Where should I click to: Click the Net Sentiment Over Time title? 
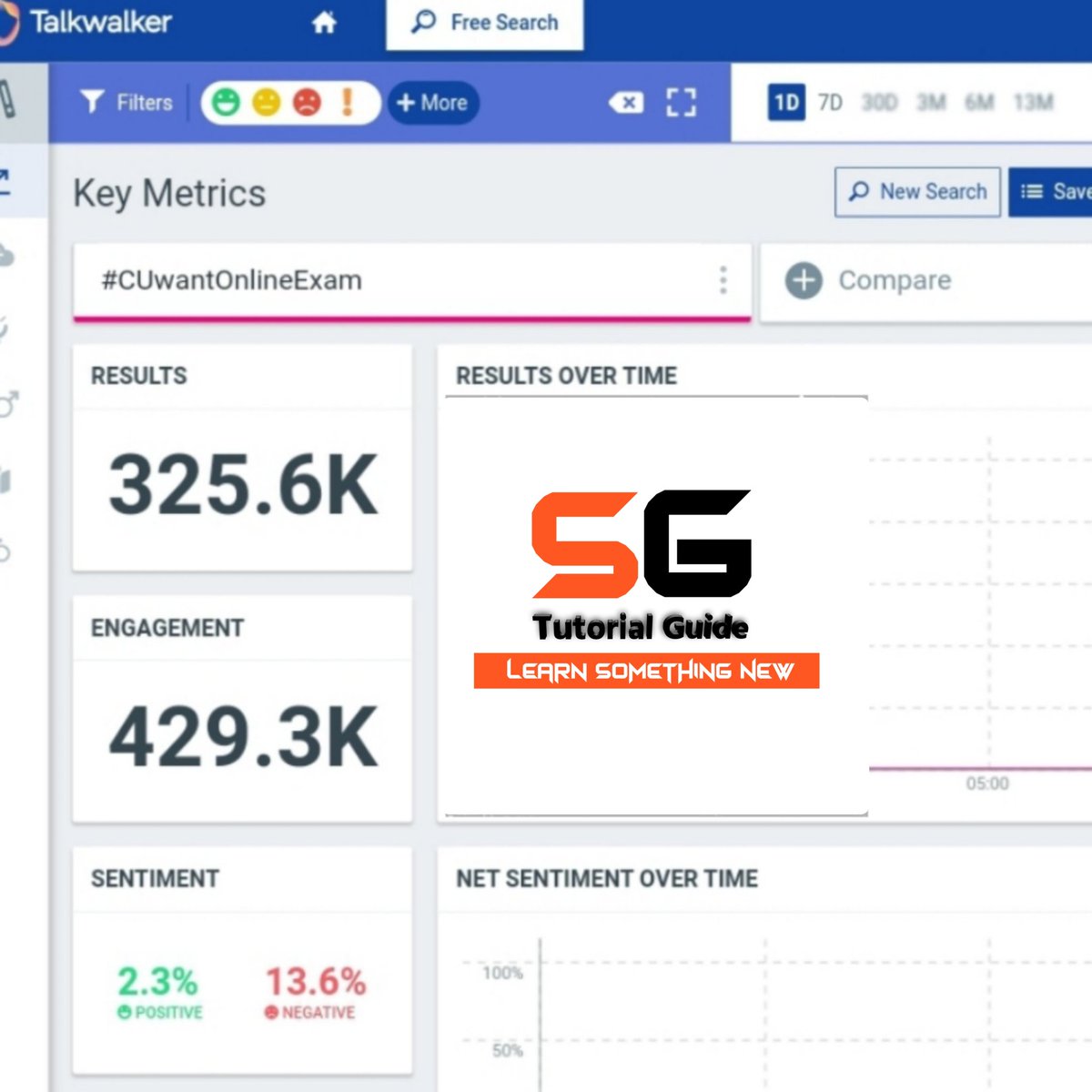(607, 878)
